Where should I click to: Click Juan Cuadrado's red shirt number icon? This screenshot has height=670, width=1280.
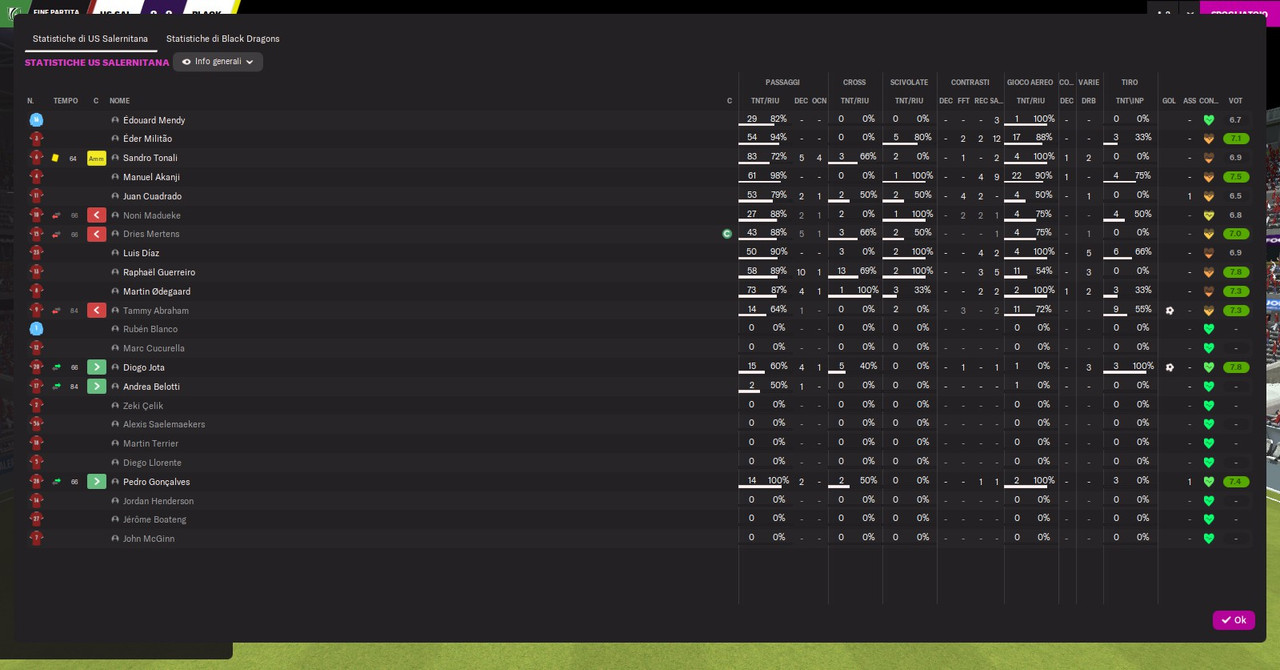click(x=36, y=196)
